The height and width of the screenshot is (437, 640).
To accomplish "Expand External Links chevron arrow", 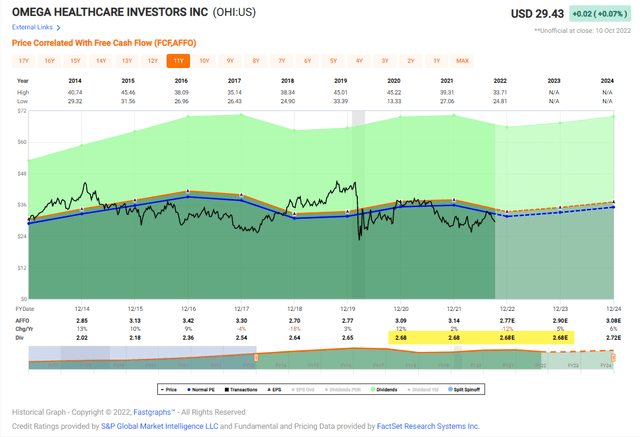I will tap(58, 28).
